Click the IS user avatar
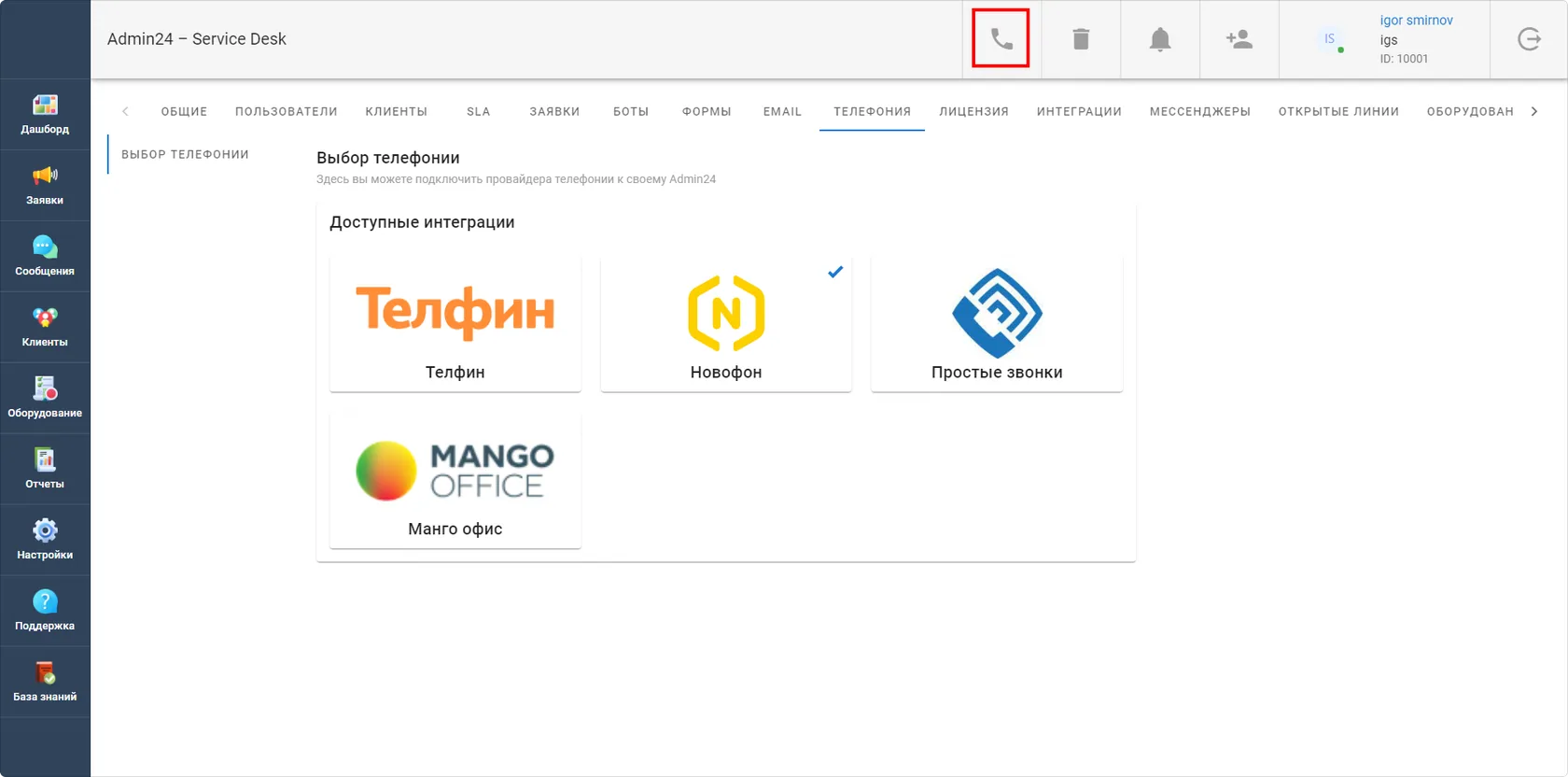1568x777 pixels. point(1330,39)
